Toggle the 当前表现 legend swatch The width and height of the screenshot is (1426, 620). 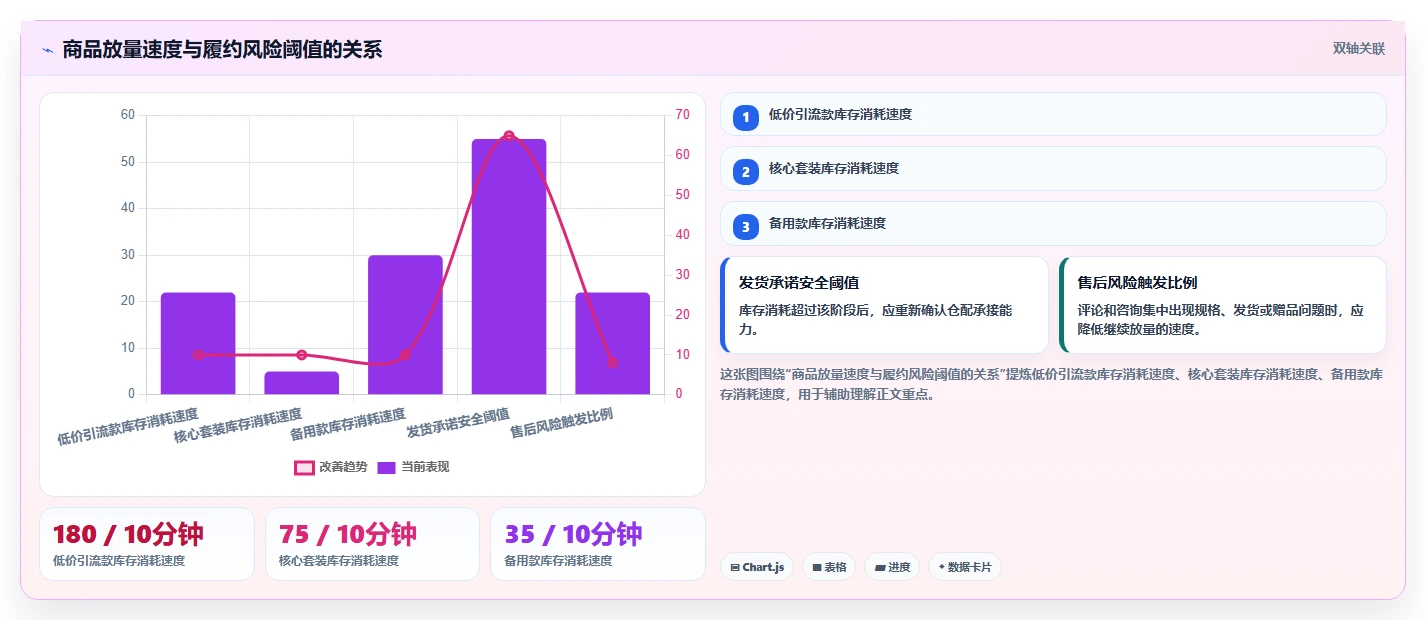387,467
